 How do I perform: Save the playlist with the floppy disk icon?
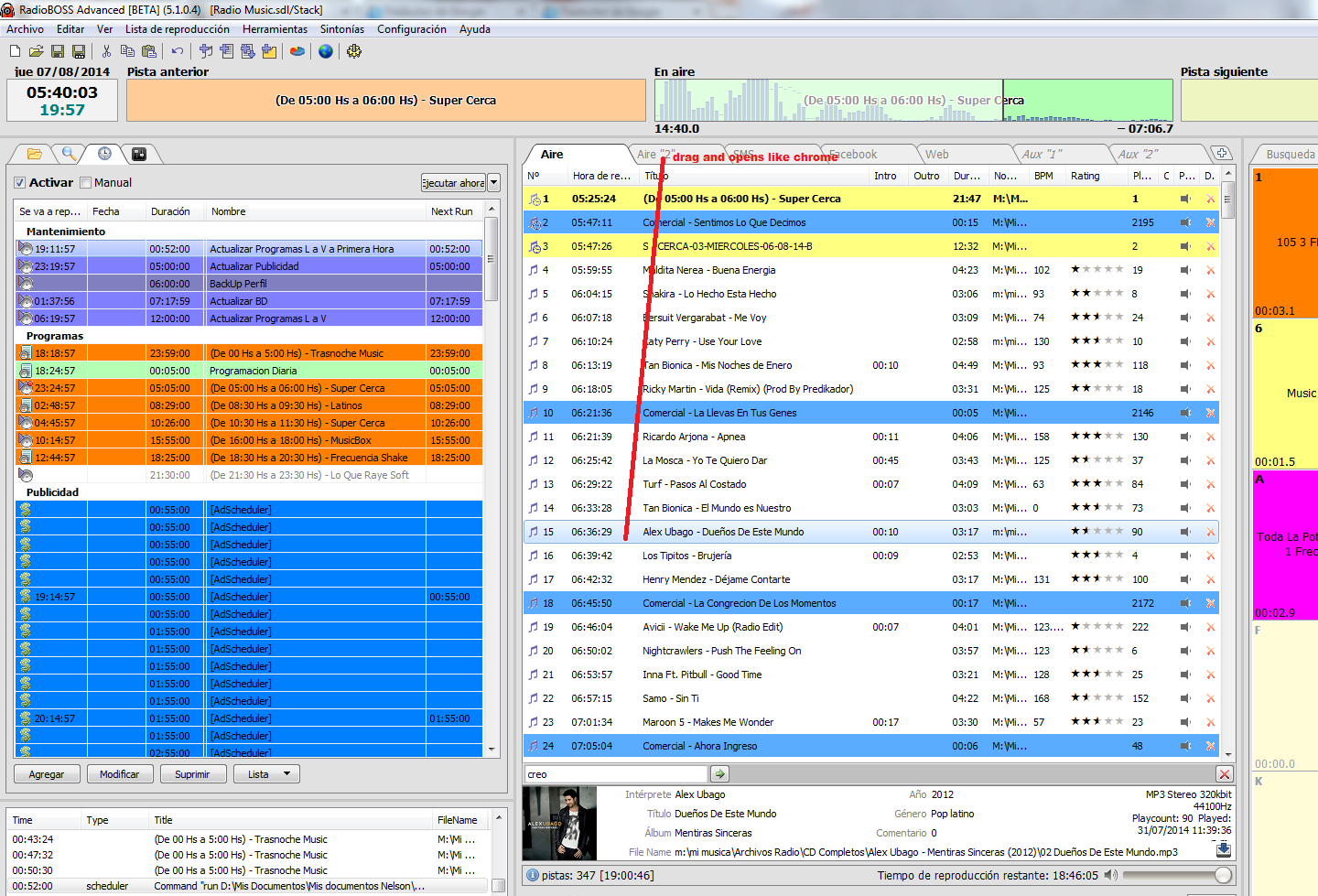pos(58,51)
